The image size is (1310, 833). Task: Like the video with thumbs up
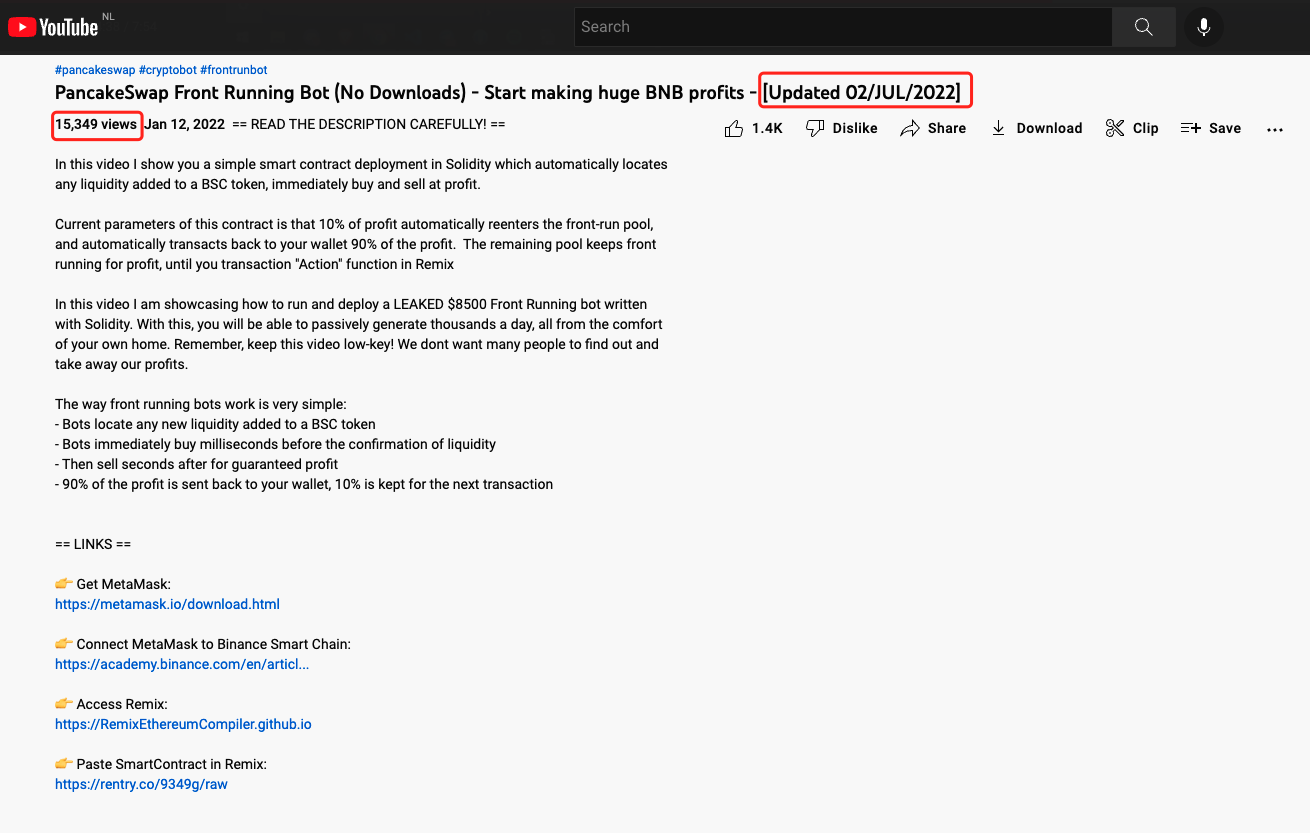pyautogui.click(x=754, y=128)
